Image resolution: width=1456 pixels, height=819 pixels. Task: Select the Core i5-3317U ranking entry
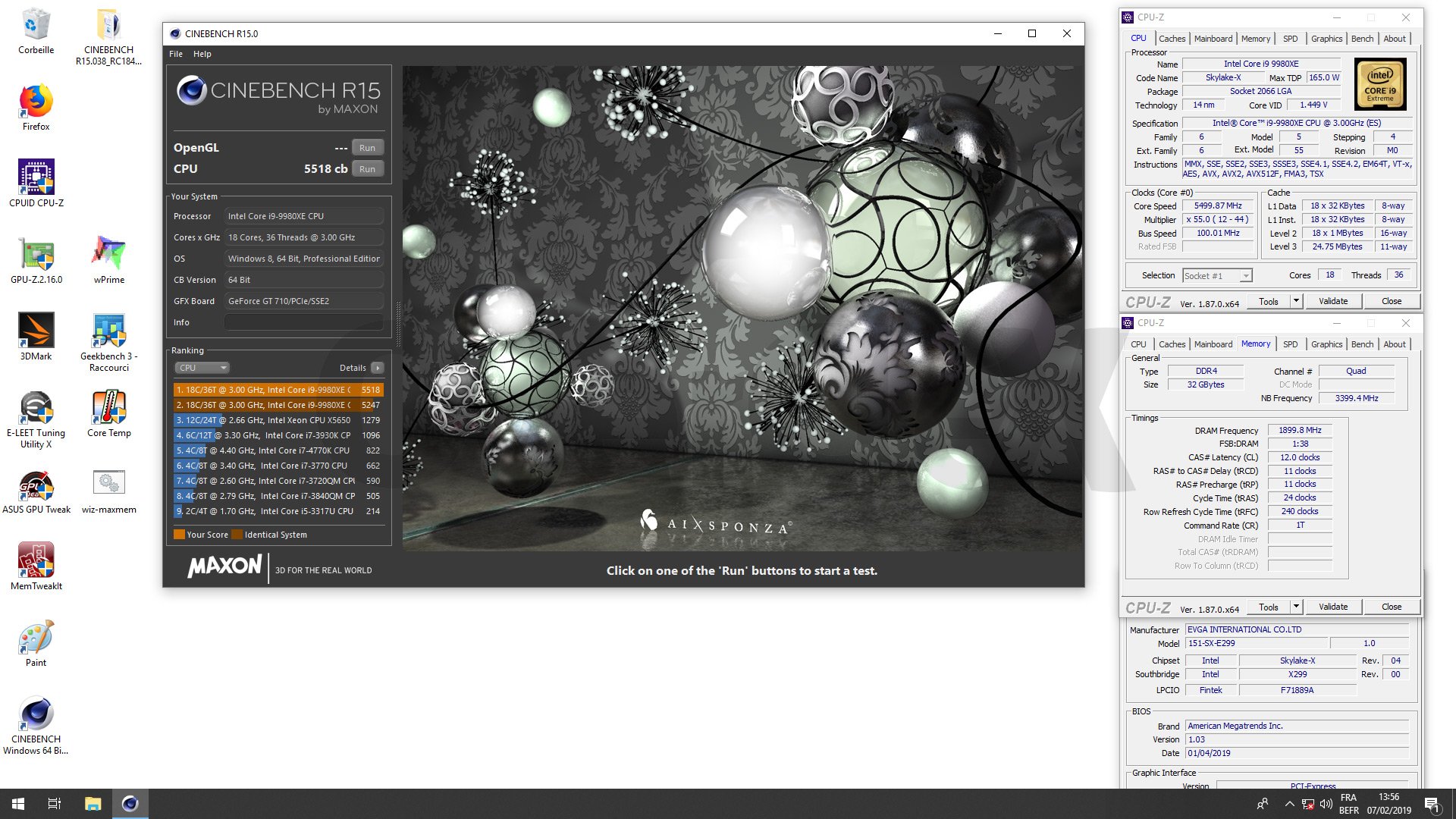278,511
